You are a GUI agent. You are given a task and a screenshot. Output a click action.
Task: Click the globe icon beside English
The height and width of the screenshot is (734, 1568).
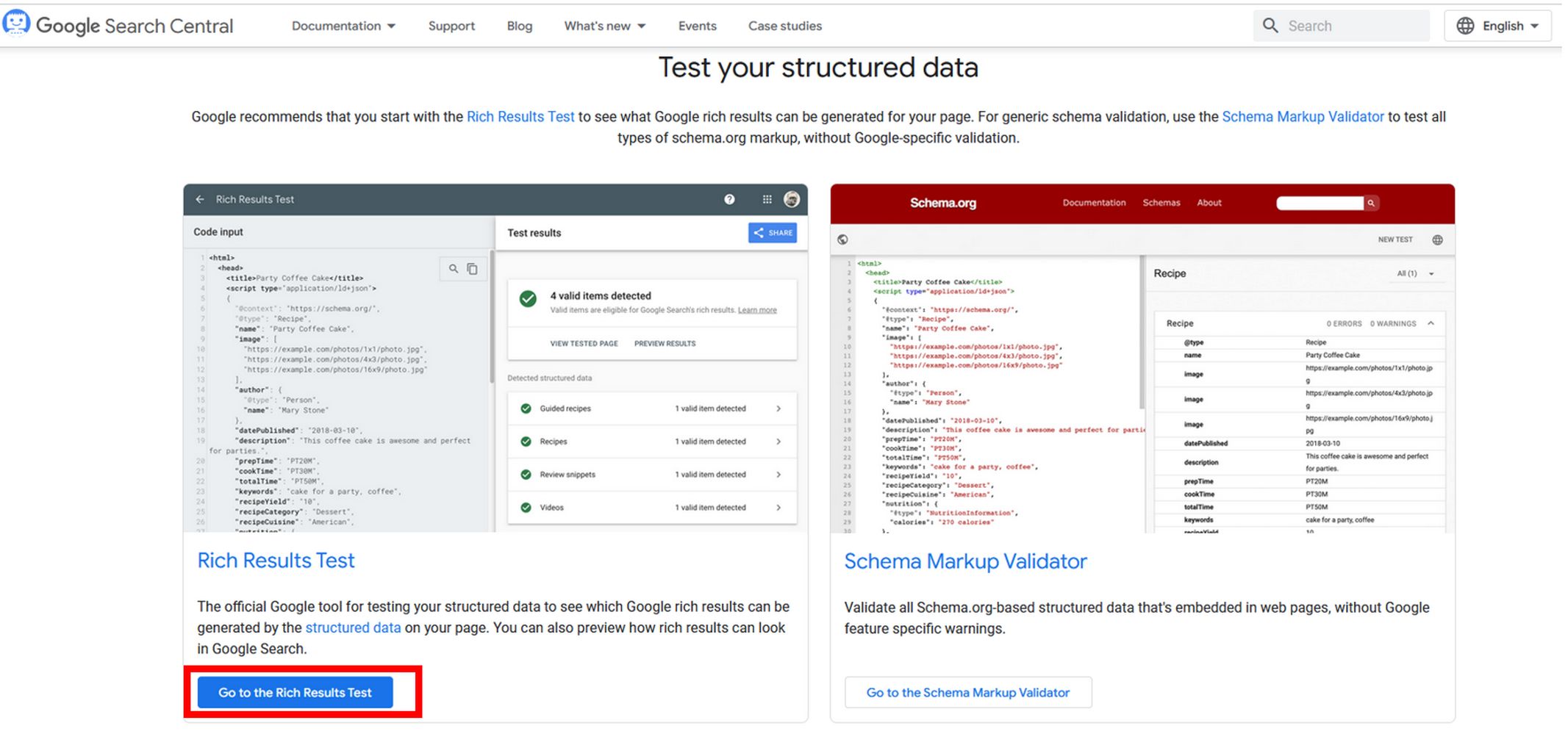(x=1465, y=26)
